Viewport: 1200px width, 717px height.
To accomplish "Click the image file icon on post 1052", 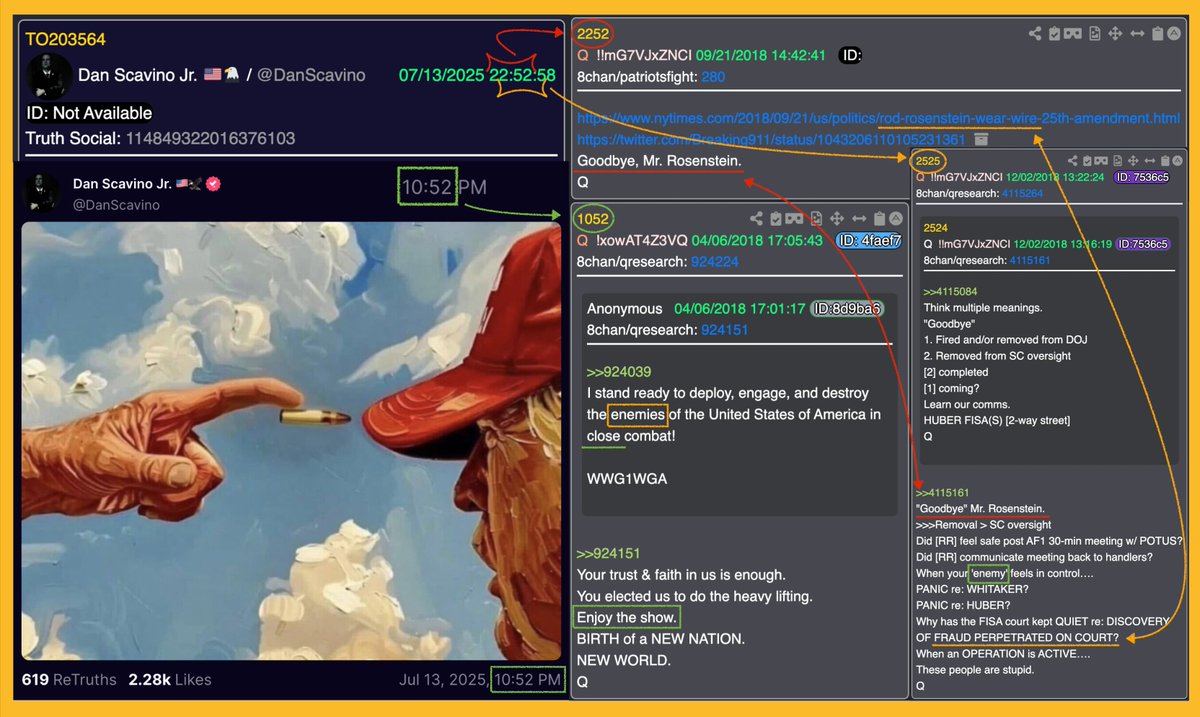I will (817, 219).
